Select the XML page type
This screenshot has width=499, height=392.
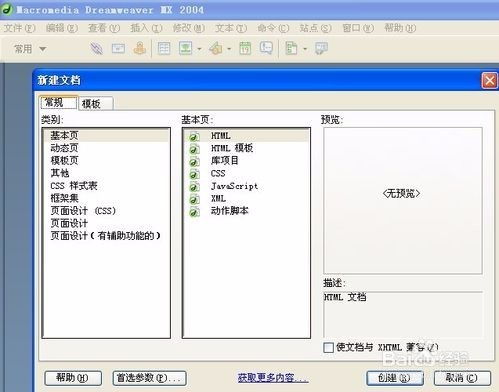(x=247, y=199)
